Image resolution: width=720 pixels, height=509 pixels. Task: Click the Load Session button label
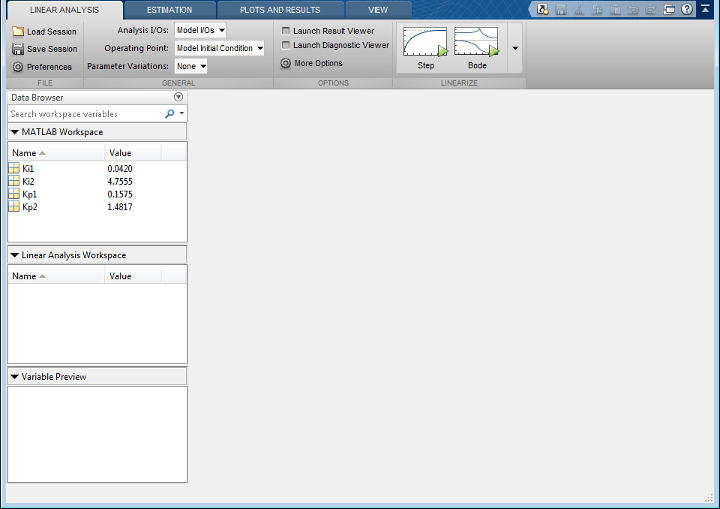click(x=51, y=32)
